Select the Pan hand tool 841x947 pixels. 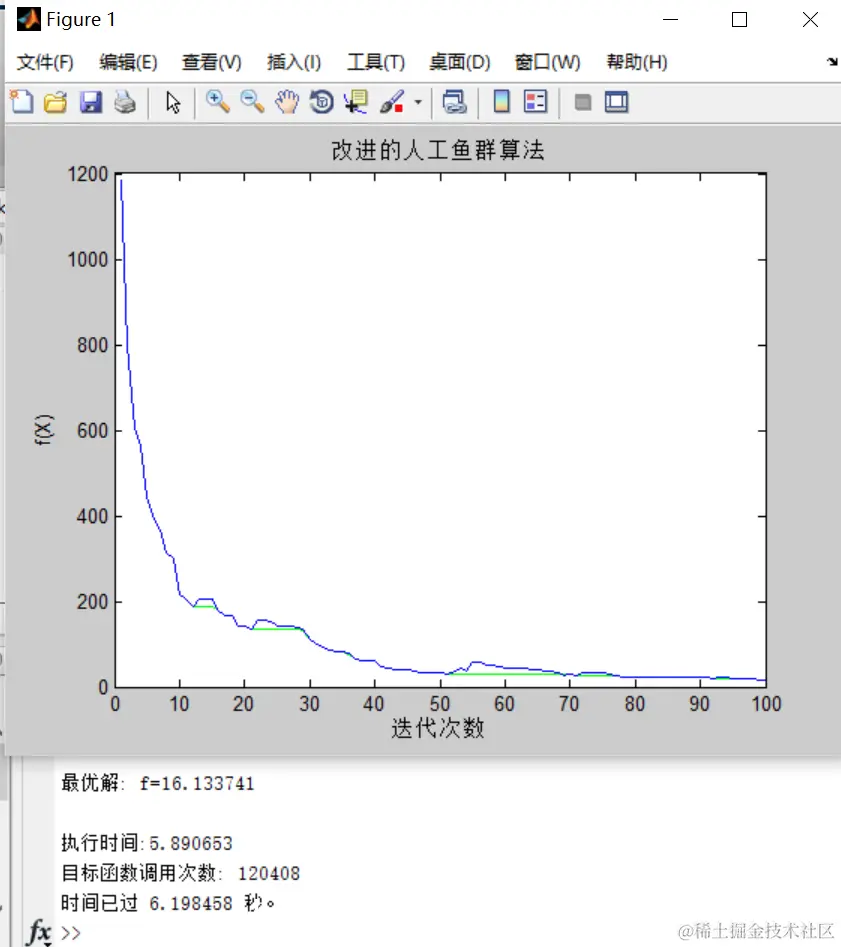(x=287, y=102)
